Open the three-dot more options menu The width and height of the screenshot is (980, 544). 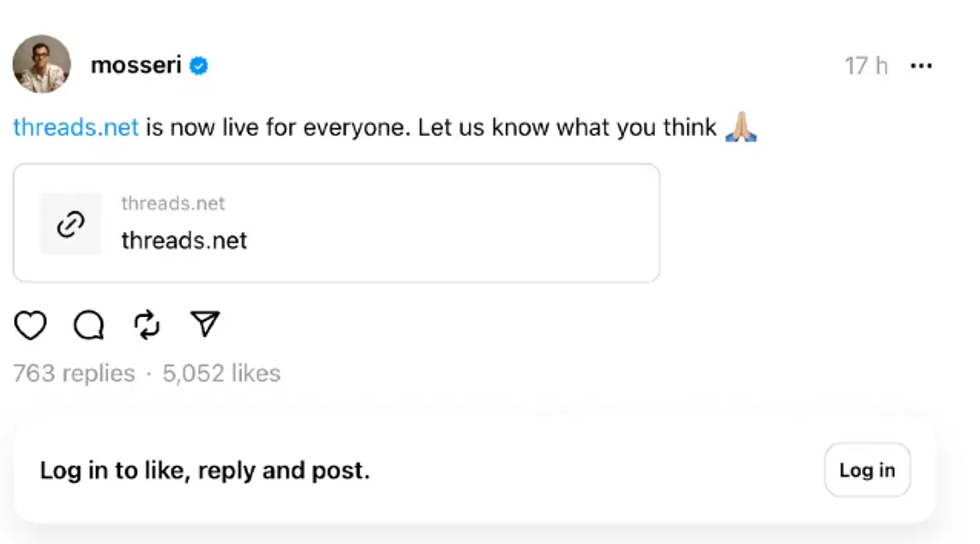[x=921, y=66]
